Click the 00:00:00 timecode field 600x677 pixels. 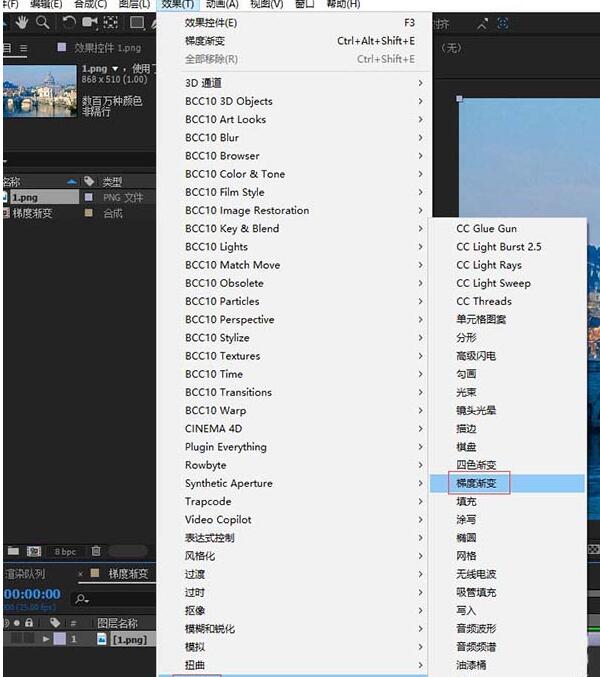click(32, 594)
